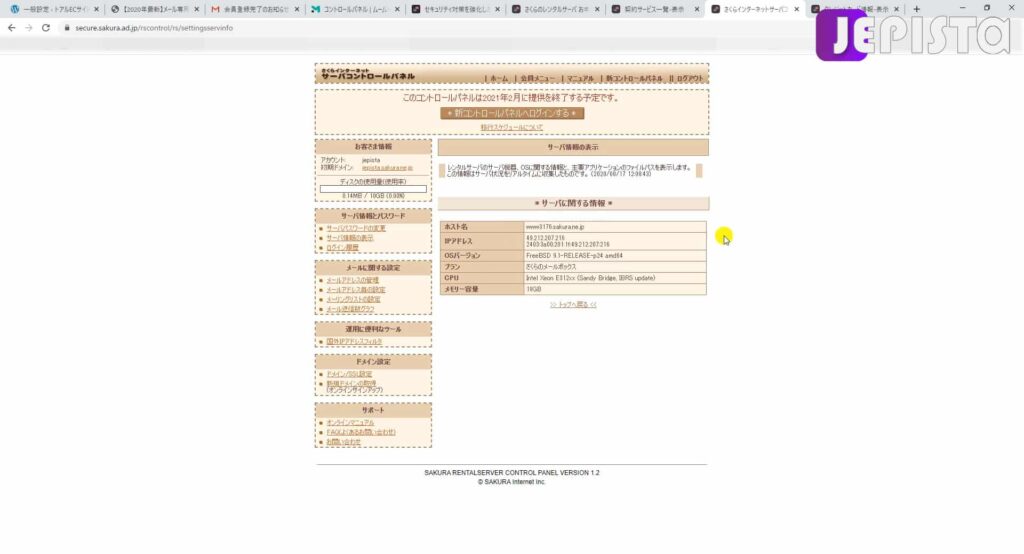The width and height of the screenshot is (1024, 554).
Task: Open メールアドレスの管理 link
Action: (353, 280)
